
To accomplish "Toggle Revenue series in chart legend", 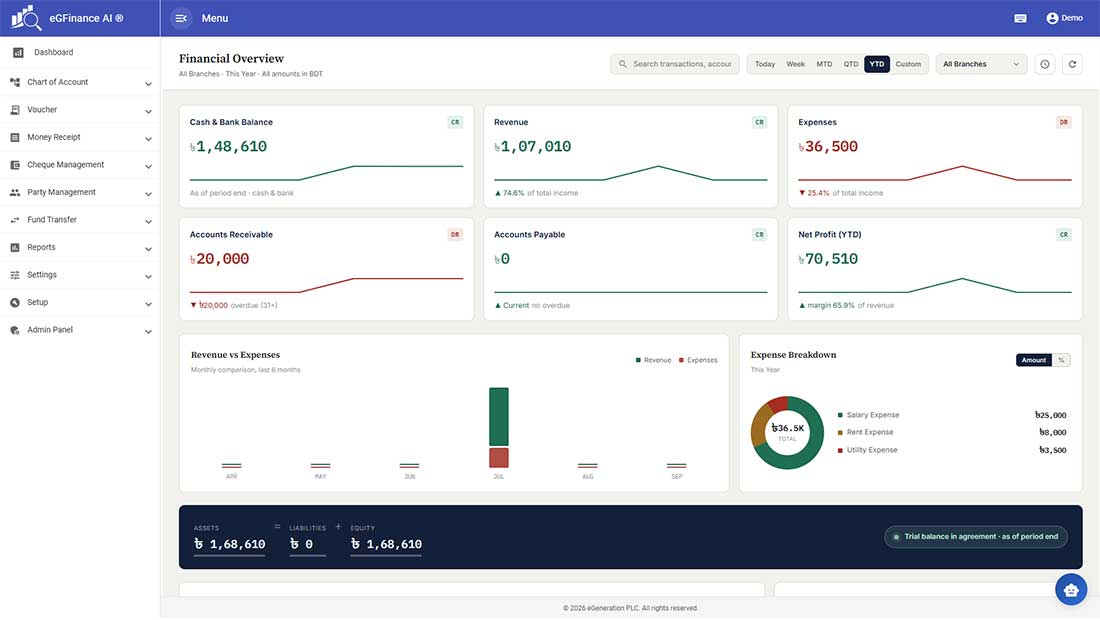I will coord(653,360).
